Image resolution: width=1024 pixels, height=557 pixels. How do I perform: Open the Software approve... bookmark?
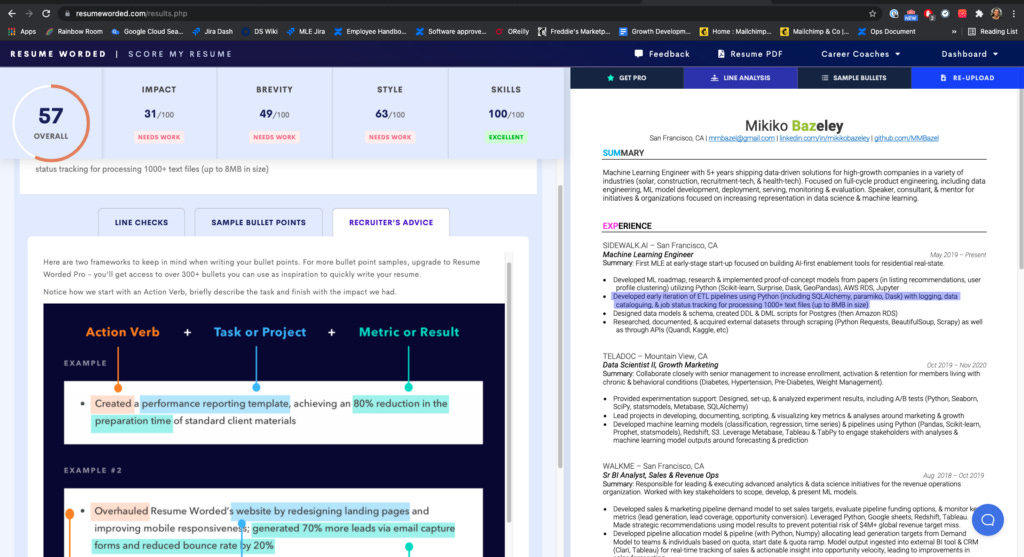pyautogui.click(x=451, y=31)
